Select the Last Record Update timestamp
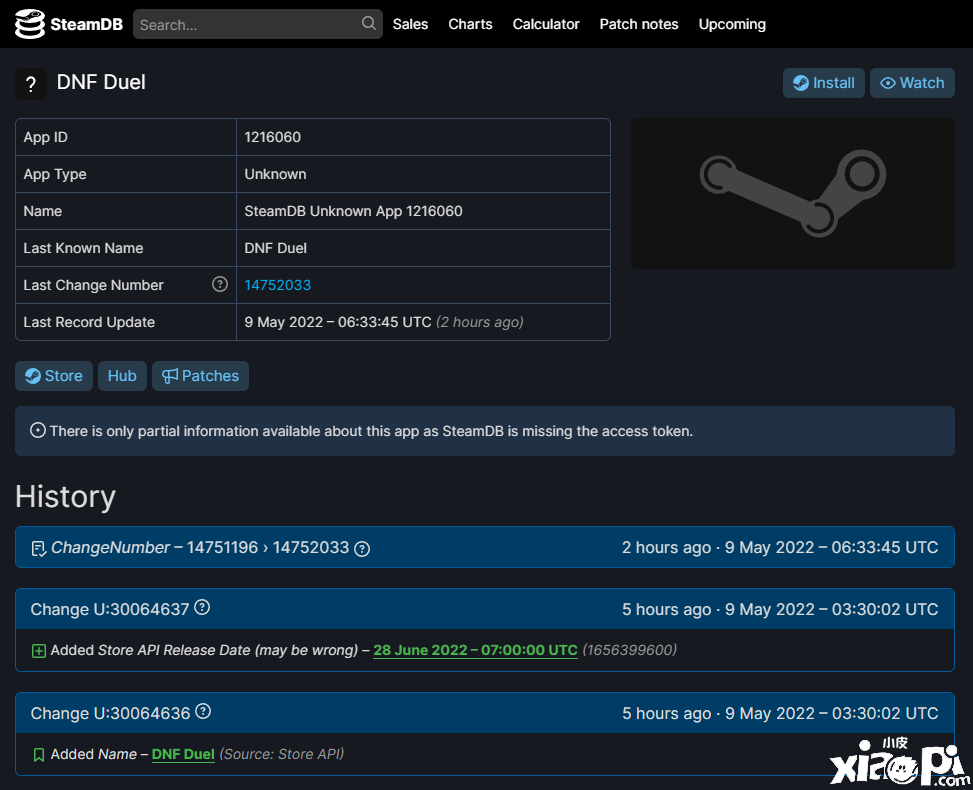 click(338, 322)
